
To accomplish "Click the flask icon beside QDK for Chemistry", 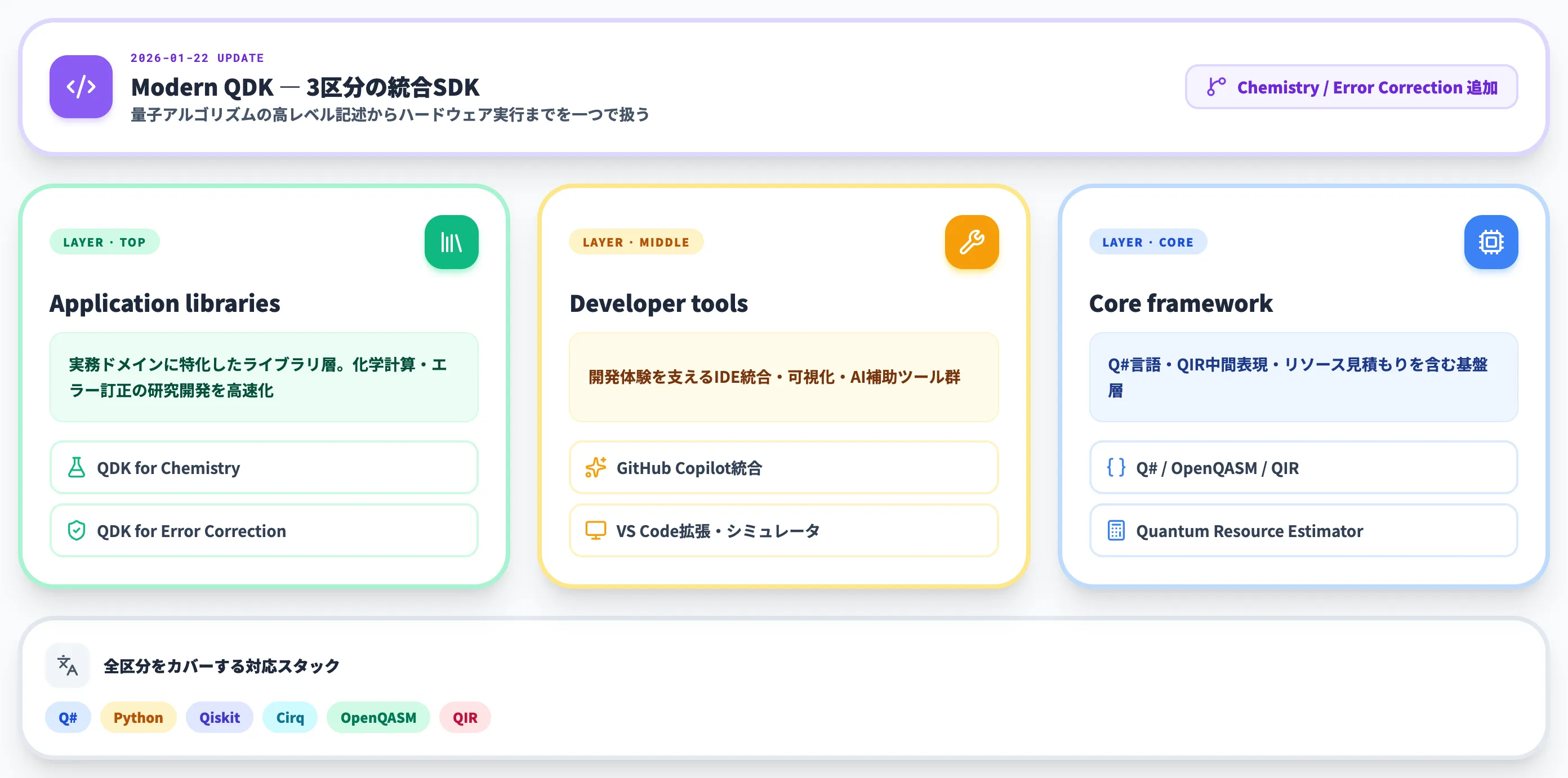I will 77,467.
